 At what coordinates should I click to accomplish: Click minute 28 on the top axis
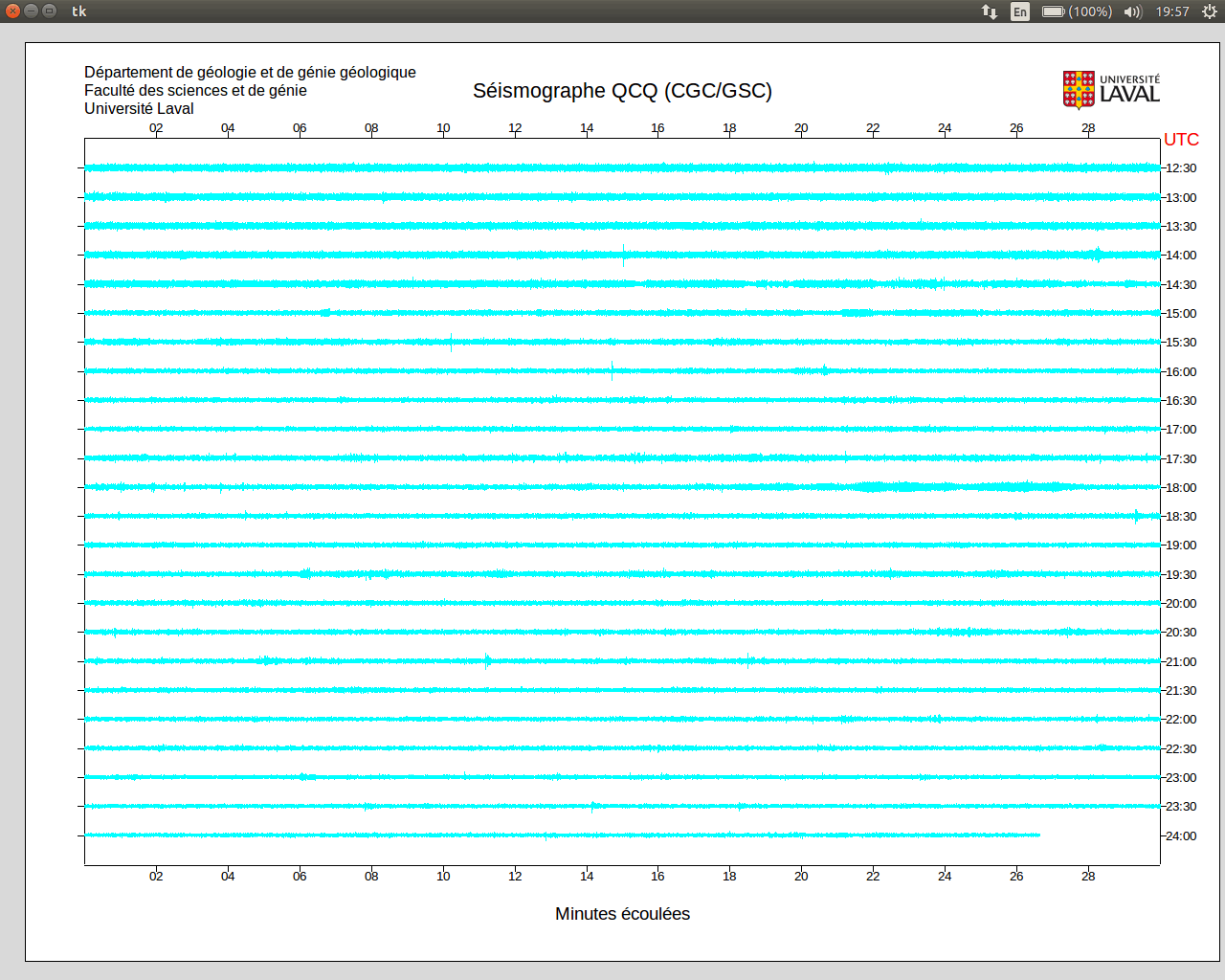[x=1088, y=128]
